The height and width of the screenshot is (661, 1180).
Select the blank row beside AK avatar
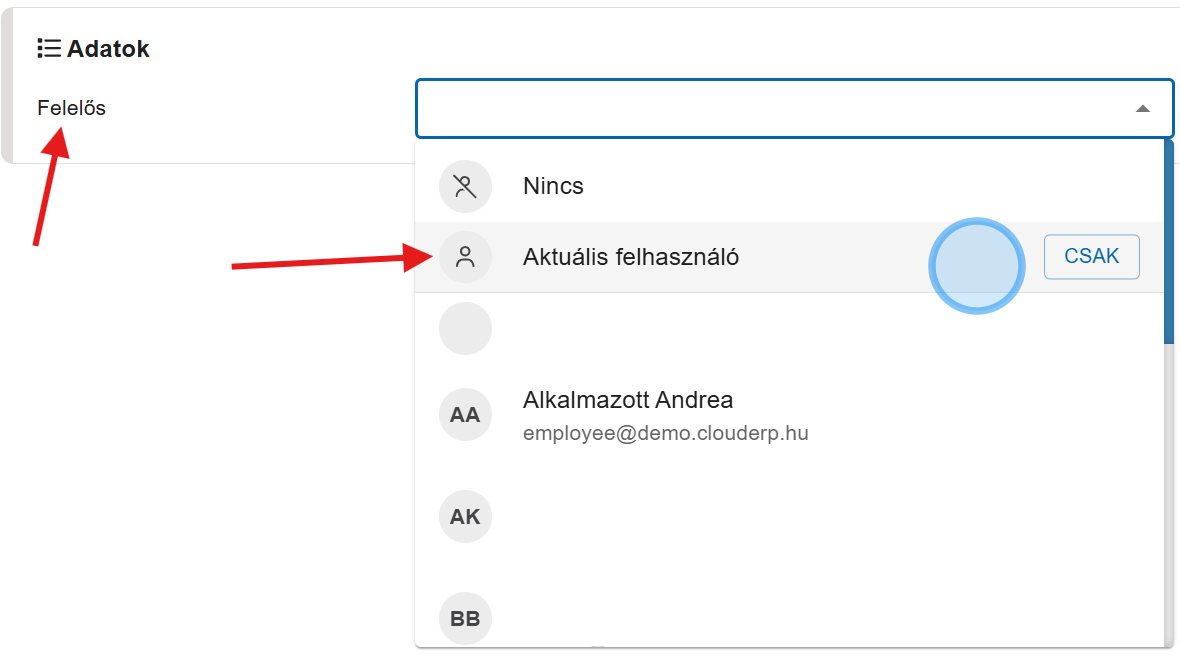point(780,517)
